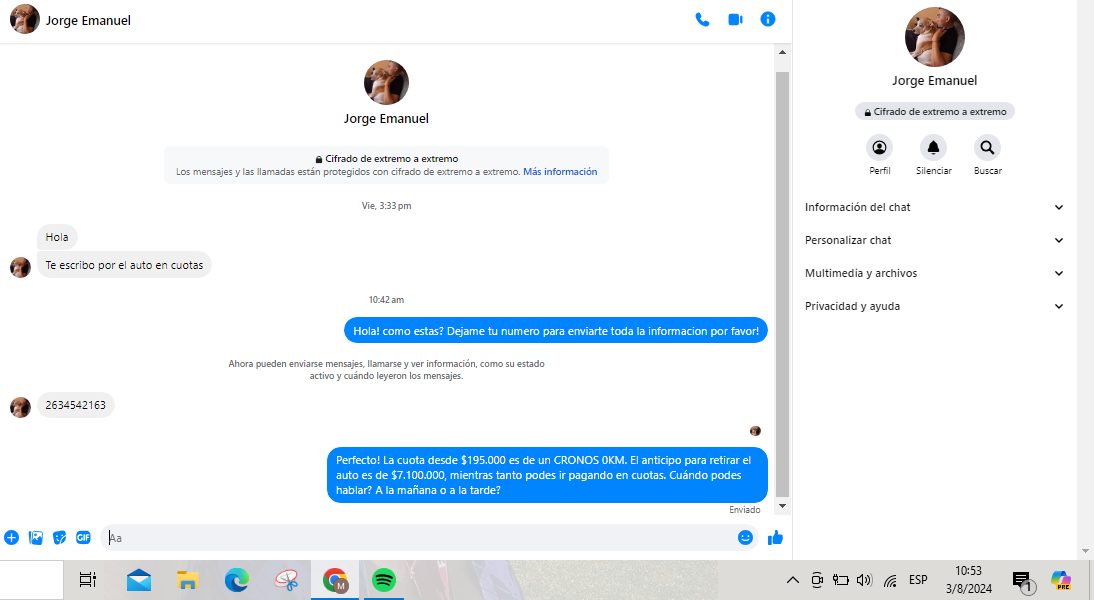Open Jorge Emanuel's Perfil icon
1094x600 pixels.
(x=879, y=147)
